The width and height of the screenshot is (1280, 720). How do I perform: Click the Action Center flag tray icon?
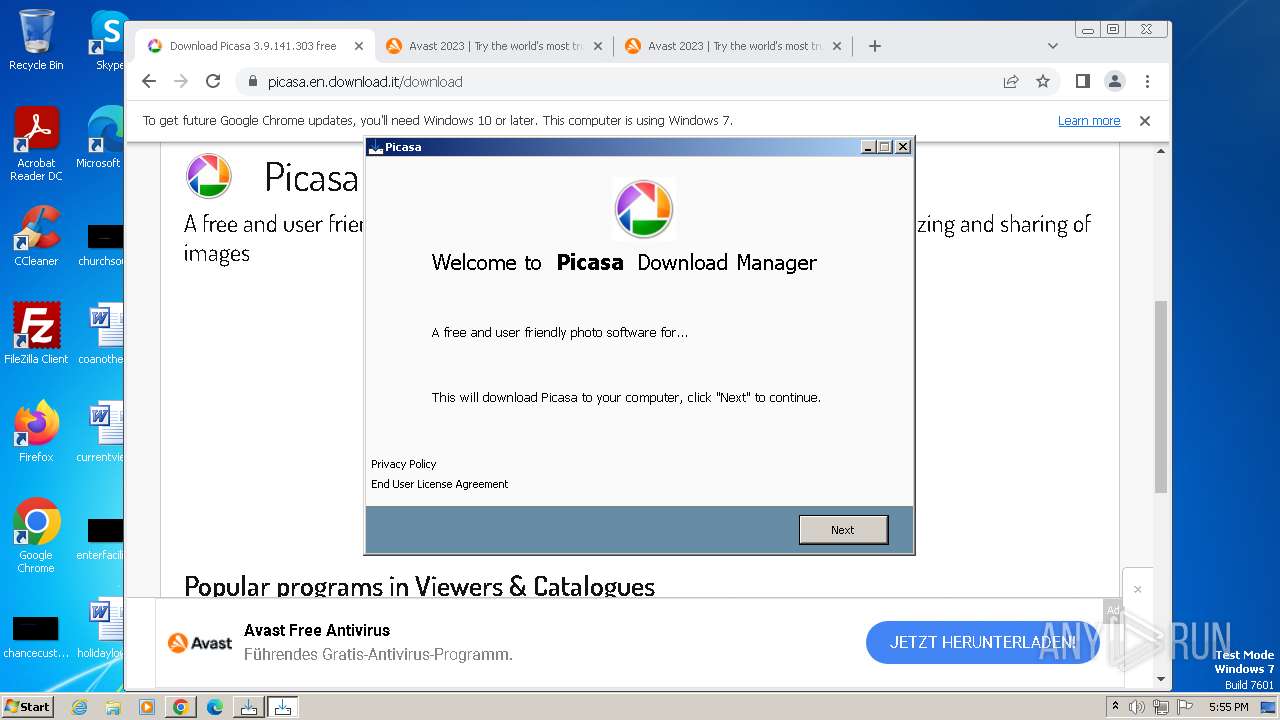1184,707
